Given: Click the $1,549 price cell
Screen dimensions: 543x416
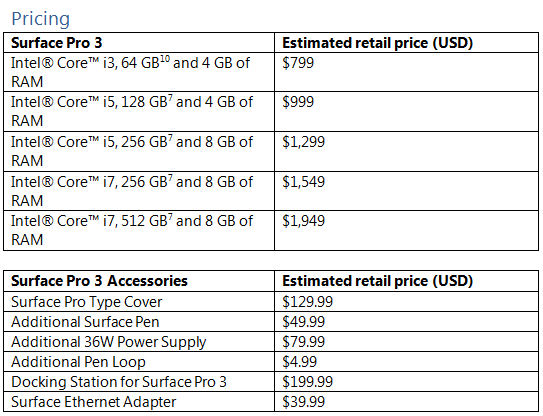Looking at the screenshot, I should 304,182.
